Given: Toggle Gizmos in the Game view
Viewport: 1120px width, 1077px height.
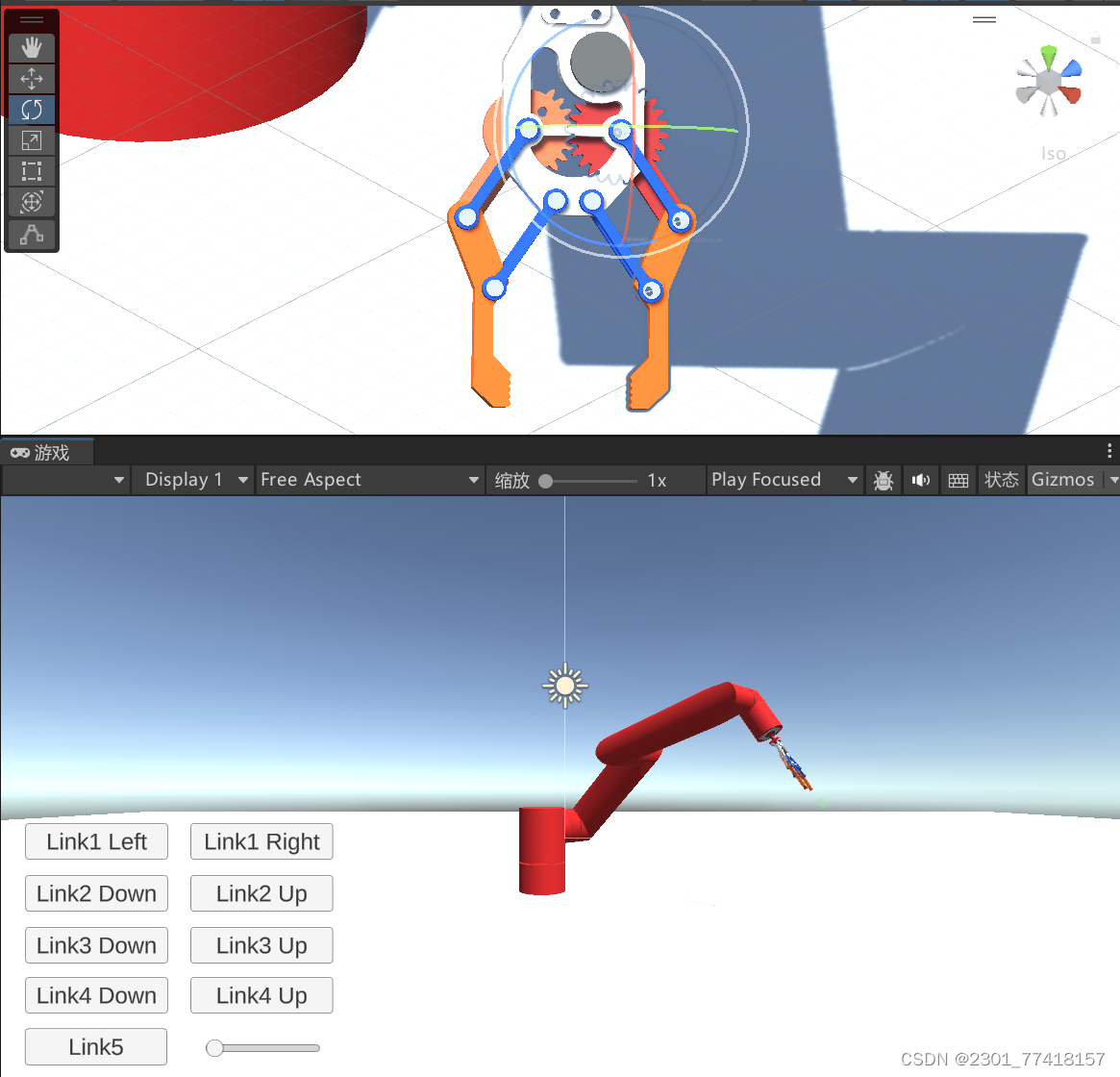Looking at the screenshot, I should [x=1063, y=480].
